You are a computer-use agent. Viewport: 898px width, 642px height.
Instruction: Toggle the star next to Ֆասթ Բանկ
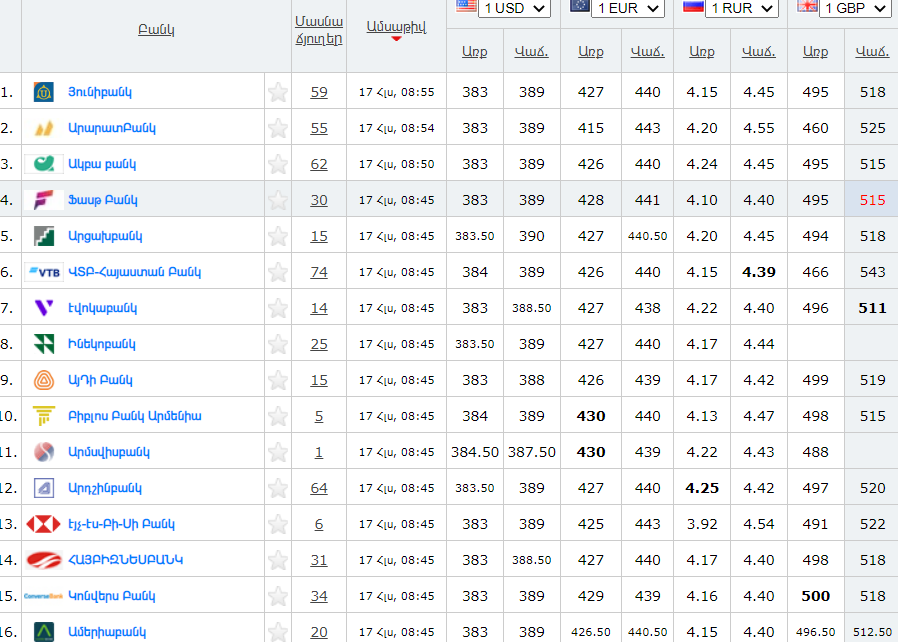coord(278,200)
